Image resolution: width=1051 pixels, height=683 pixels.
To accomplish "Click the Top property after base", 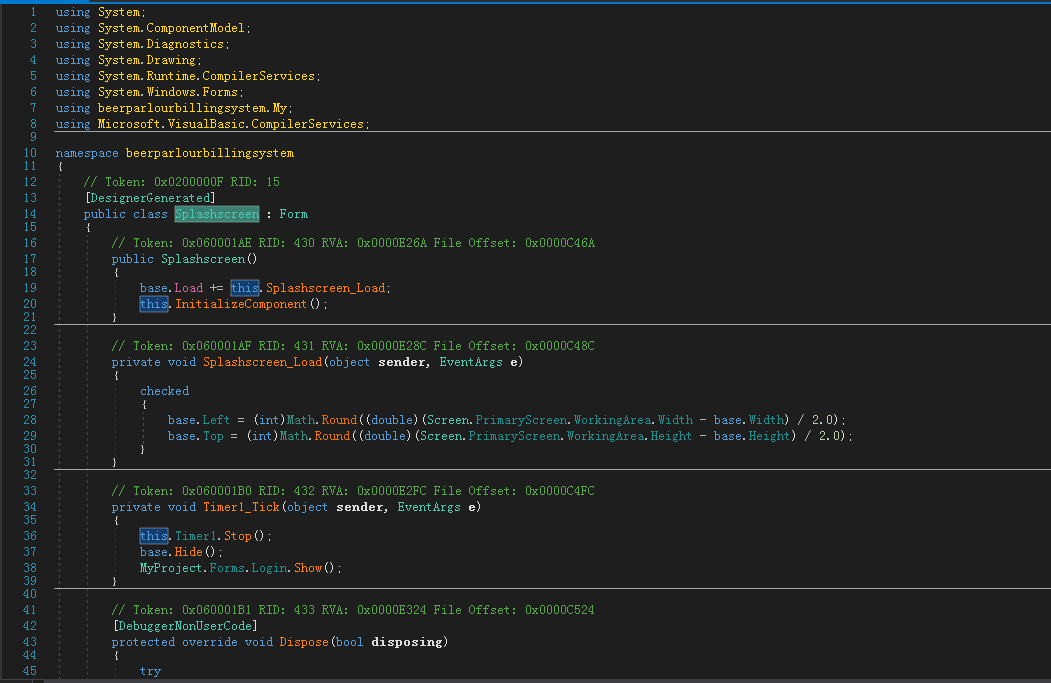I will coord(213,436).
